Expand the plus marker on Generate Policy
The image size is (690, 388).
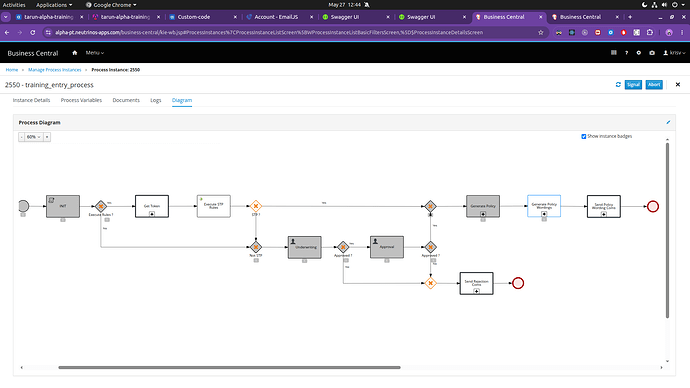click(x=483, y=214)
